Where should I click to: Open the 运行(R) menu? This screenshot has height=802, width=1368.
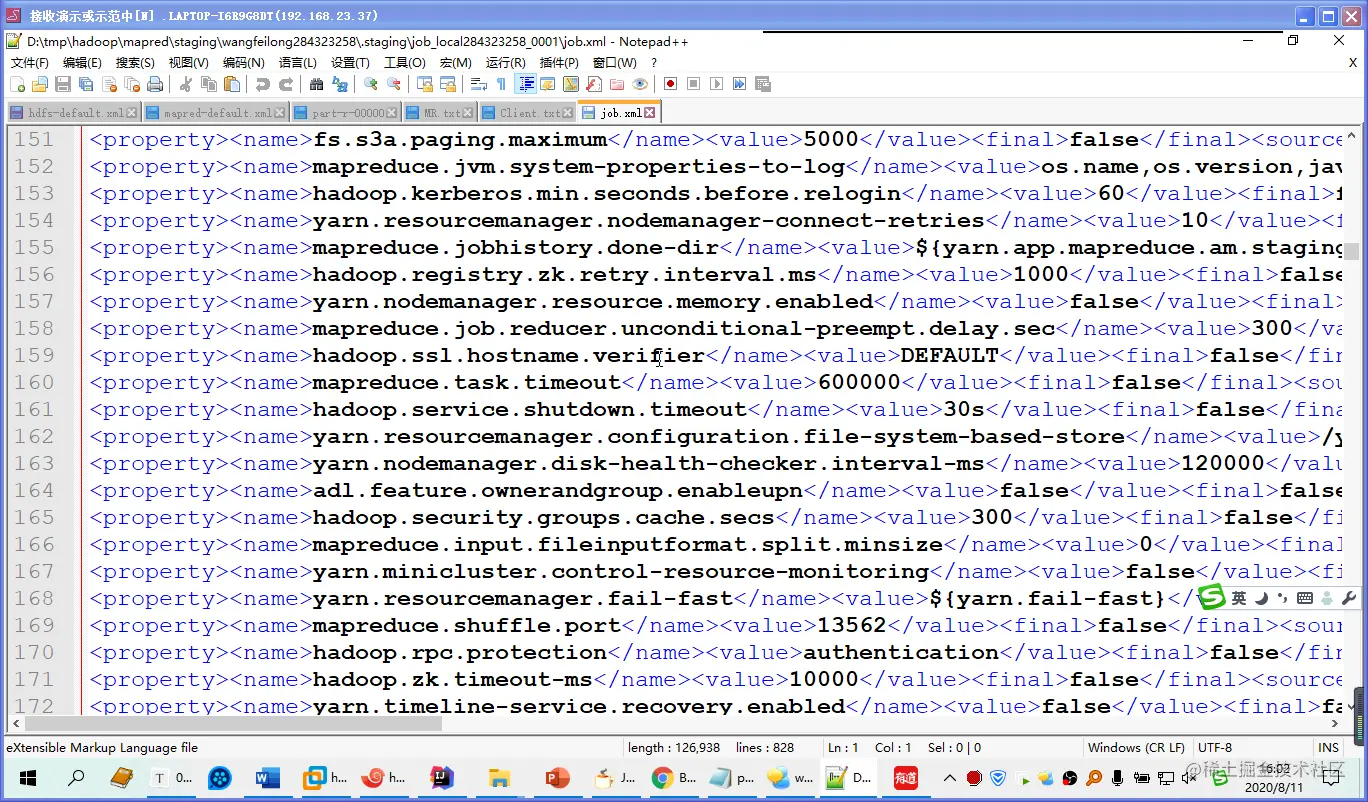pyautogui.click(x=505, y=63)
